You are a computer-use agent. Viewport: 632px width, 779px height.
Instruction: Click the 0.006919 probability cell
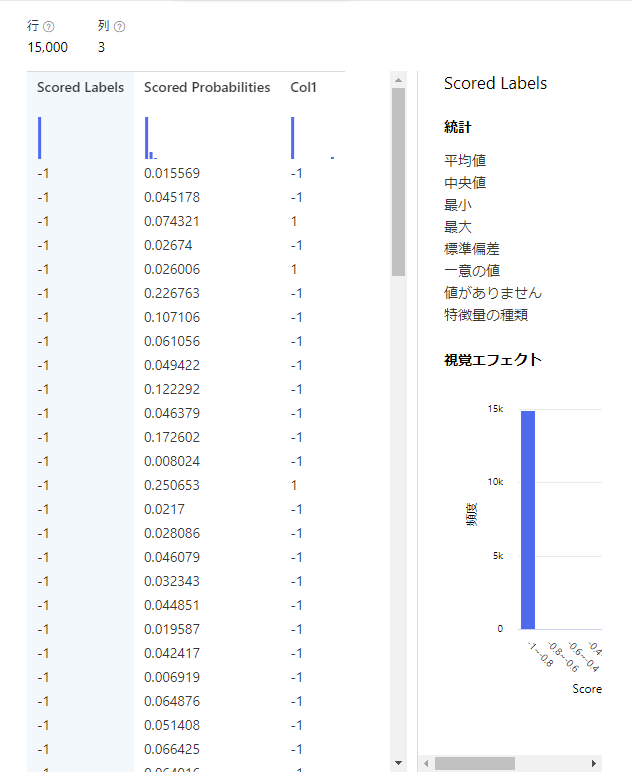click(x=172, y=677)
